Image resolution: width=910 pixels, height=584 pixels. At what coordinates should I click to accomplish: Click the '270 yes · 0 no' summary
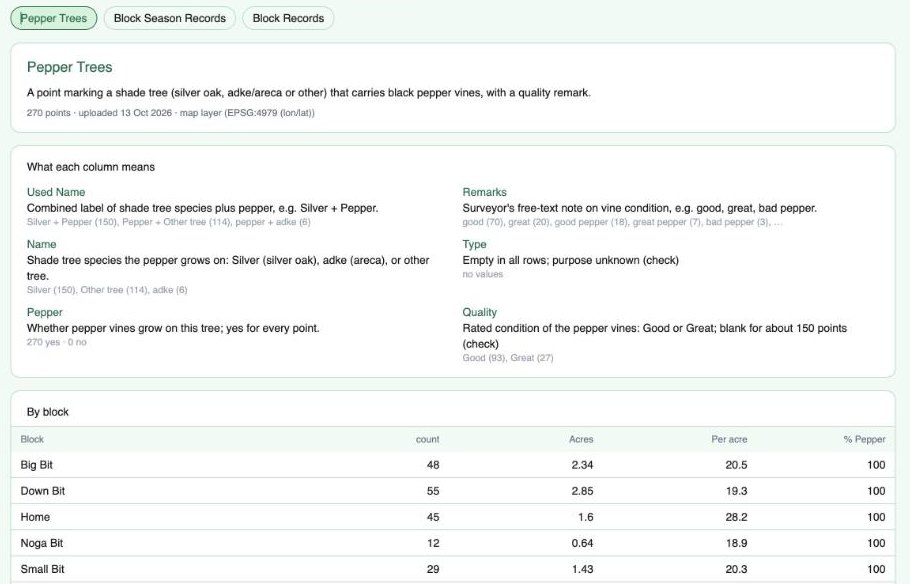56,342
